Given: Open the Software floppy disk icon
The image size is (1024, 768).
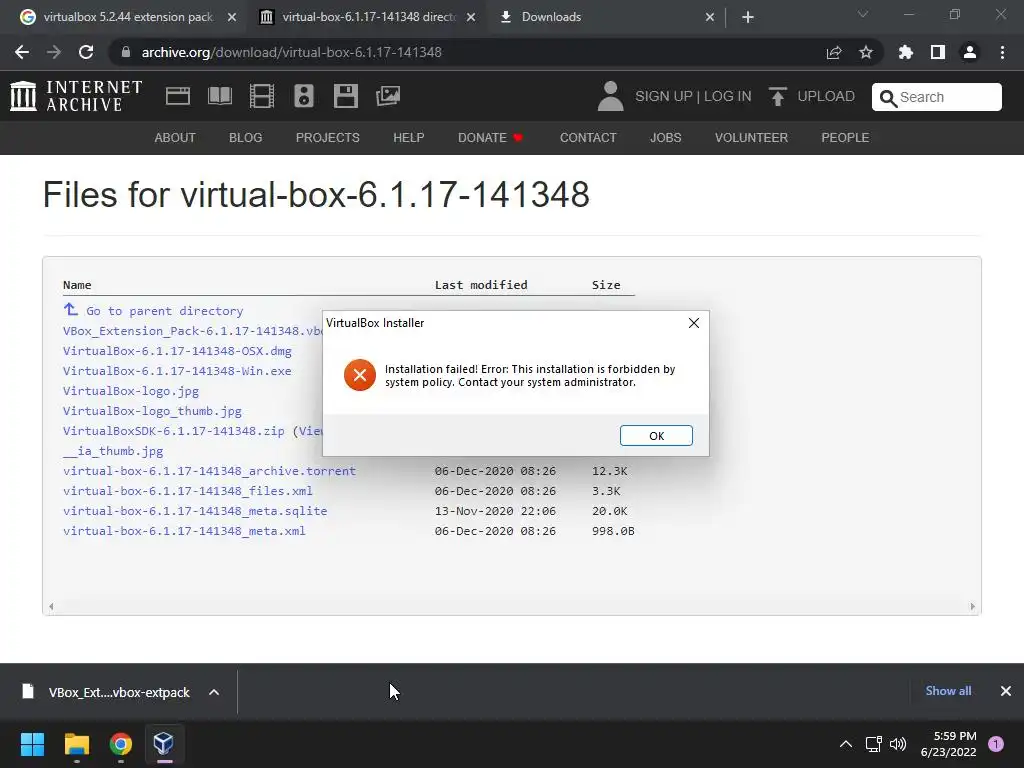Looking at the screenshot, I should tap(345, 96).
